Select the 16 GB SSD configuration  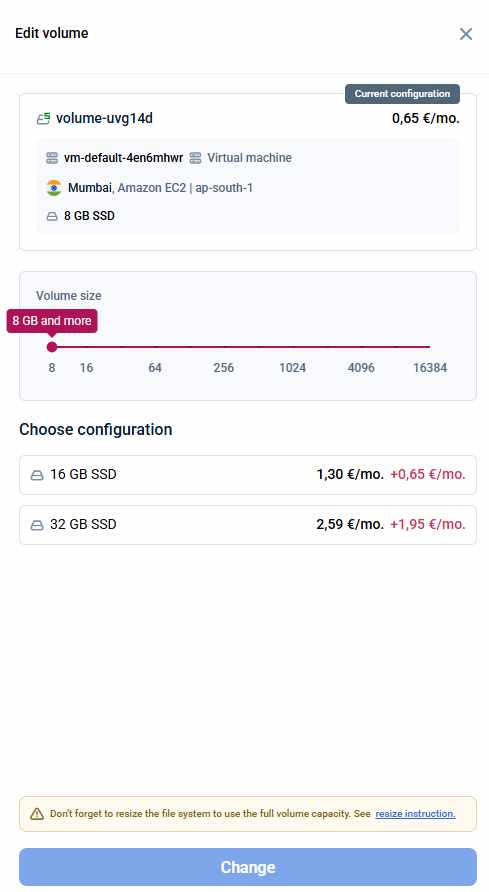(248, 474)
